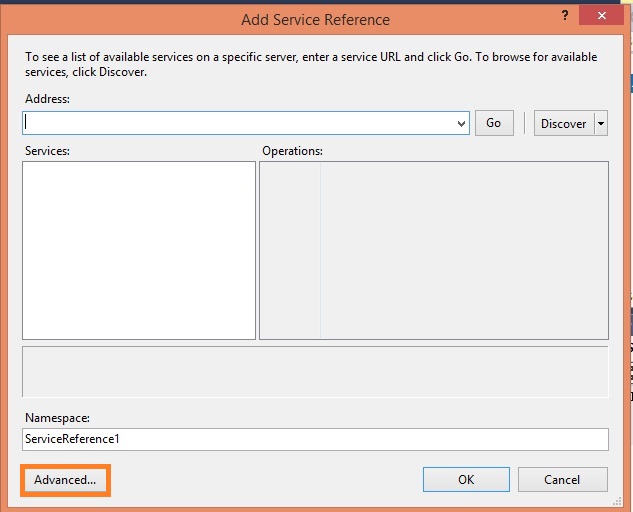Click the Help question mark icon

tap(566, 16)
